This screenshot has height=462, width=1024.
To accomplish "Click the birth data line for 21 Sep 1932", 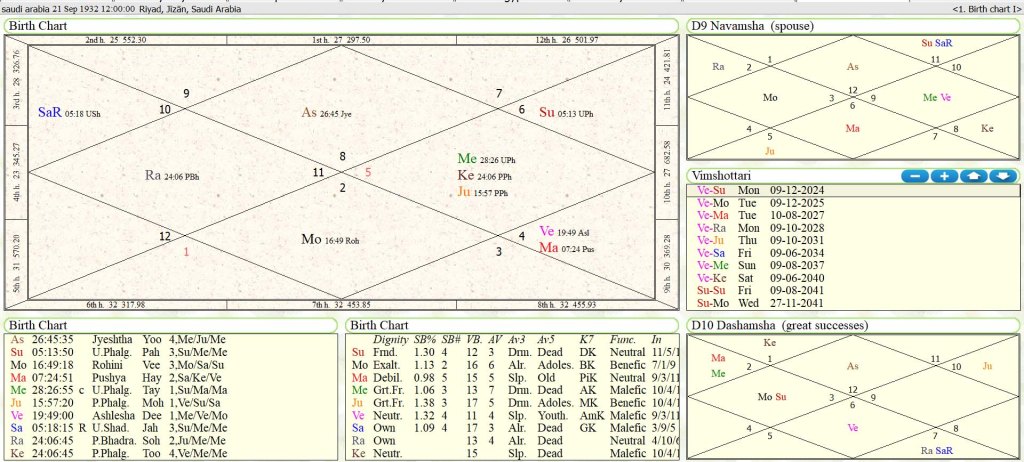I will [x=122, y=9].
